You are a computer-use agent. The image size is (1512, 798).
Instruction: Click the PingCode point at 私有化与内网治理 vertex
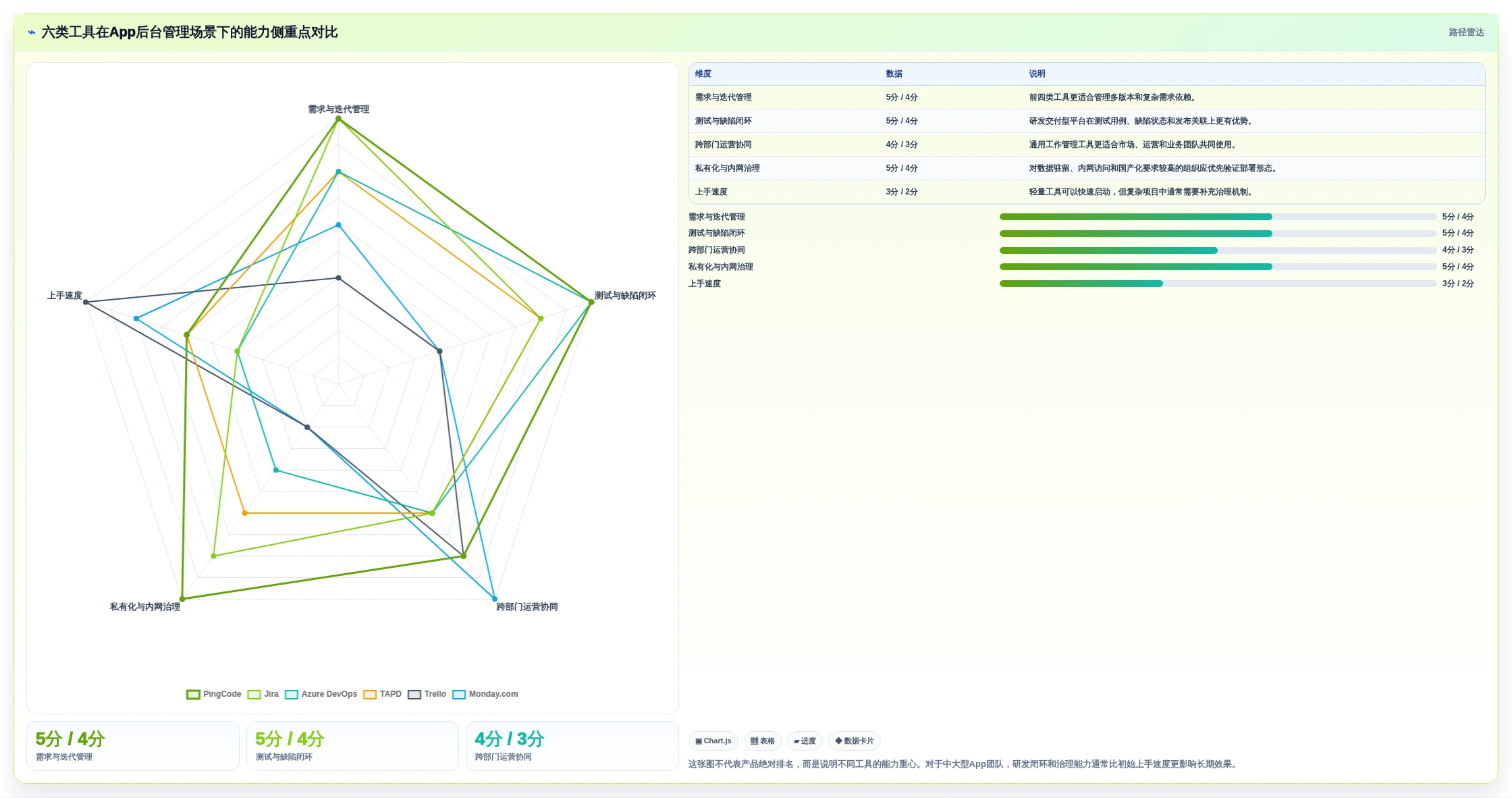click(x=182, y=599)
